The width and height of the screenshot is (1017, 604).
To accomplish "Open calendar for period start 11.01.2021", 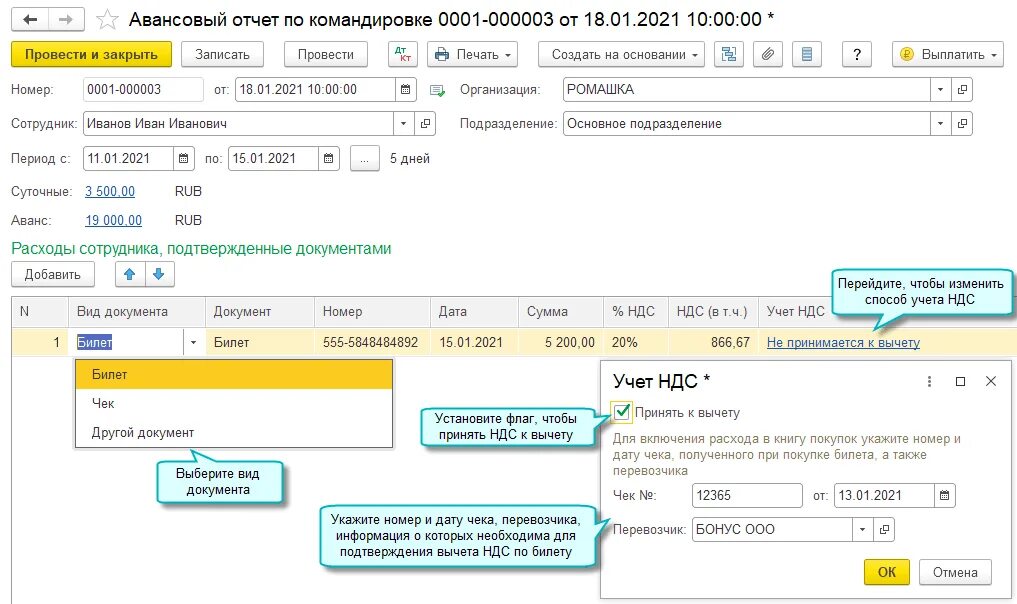I will pyautogui.click(x=184, y=158).
